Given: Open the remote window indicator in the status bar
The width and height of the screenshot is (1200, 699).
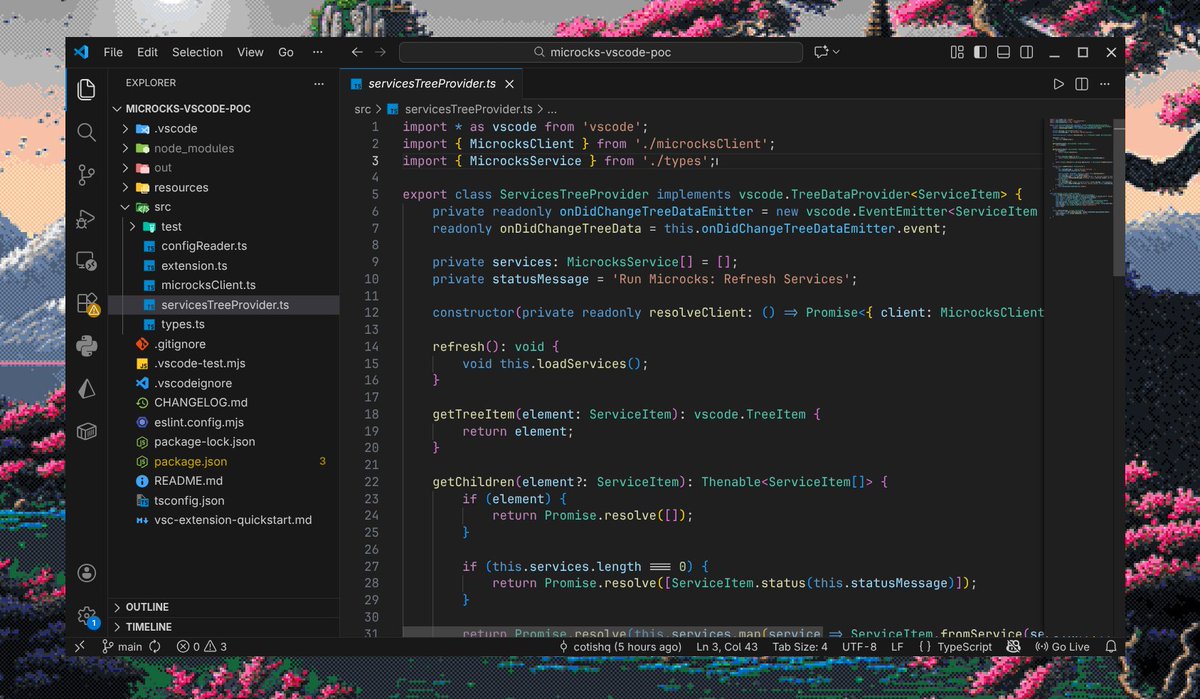Looking at the screenshot, I should coord(81,647).
